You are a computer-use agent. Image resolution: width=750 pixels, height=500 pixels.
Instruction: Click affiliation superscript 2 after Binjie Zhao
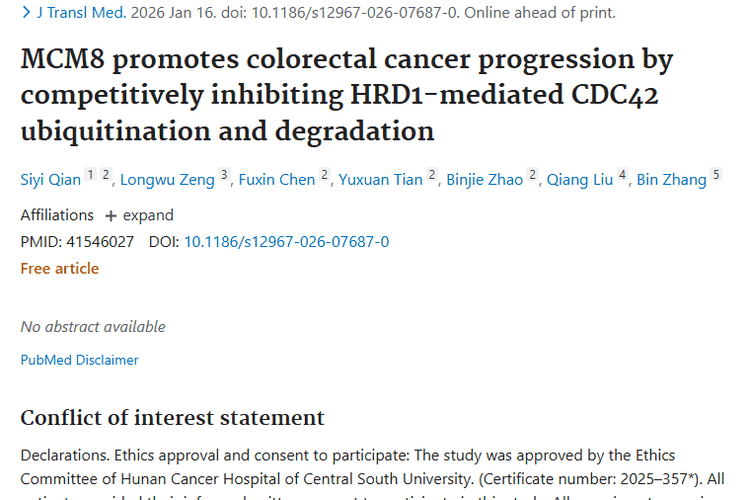pos(533,176)
